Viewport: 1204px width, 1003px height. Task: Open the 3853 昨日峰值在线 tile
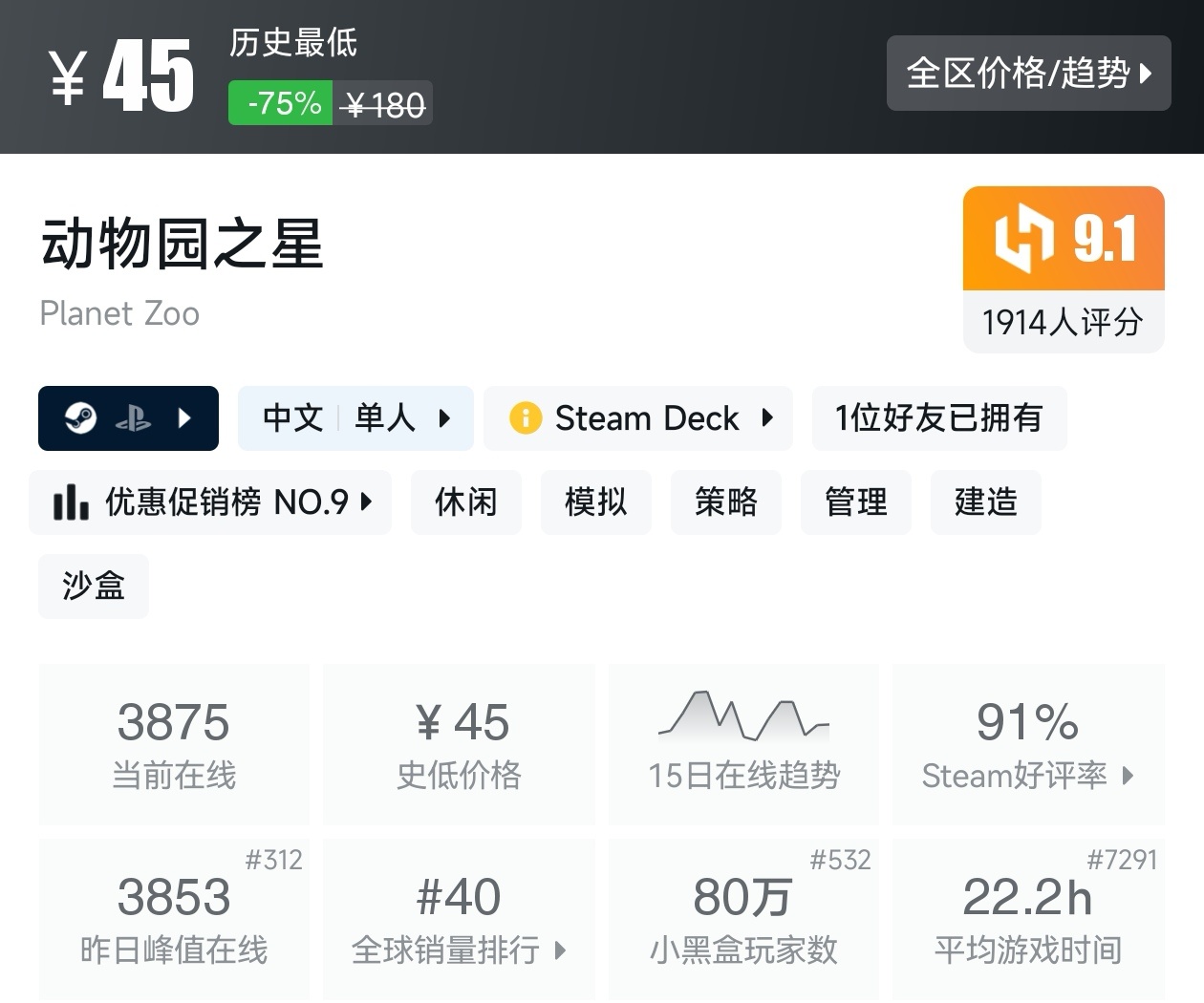[x=174, y=919]
